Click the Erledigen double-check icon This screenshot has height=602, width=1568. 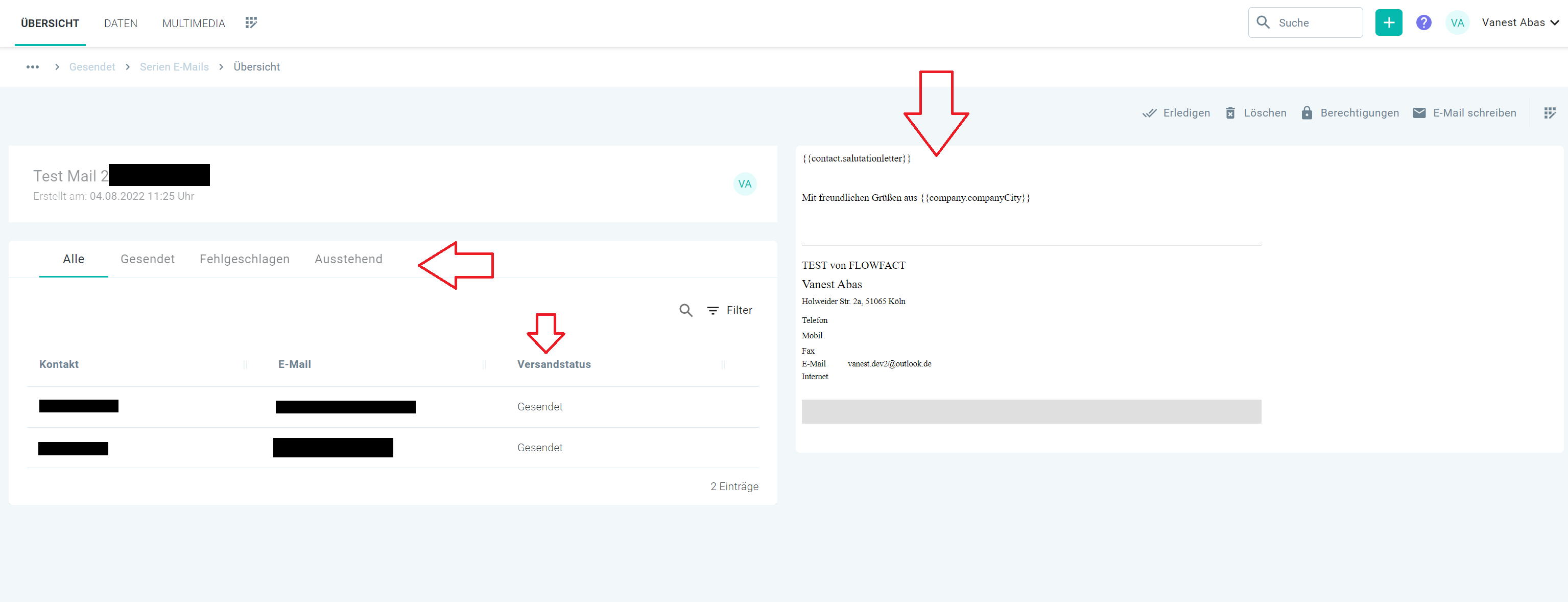1149,113
